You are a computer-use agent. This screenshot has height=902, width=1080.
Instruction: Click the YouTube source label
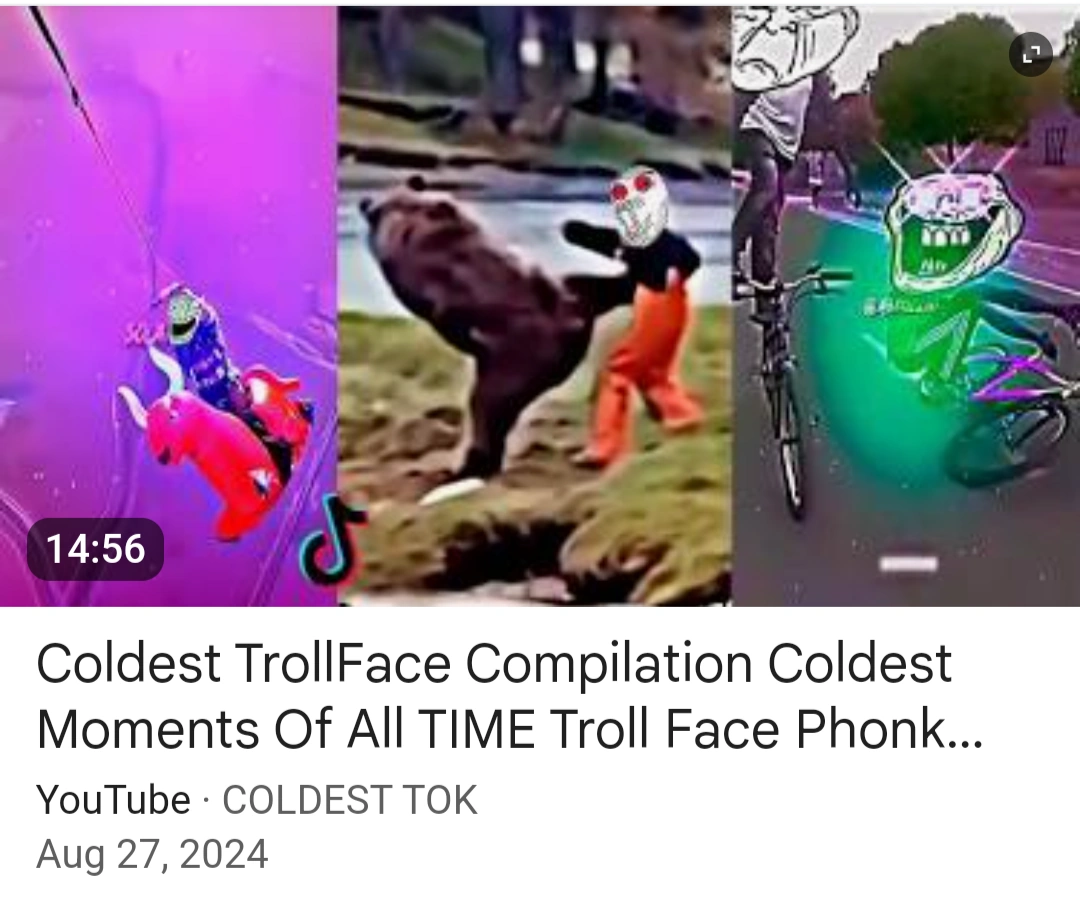pos(114,799)
